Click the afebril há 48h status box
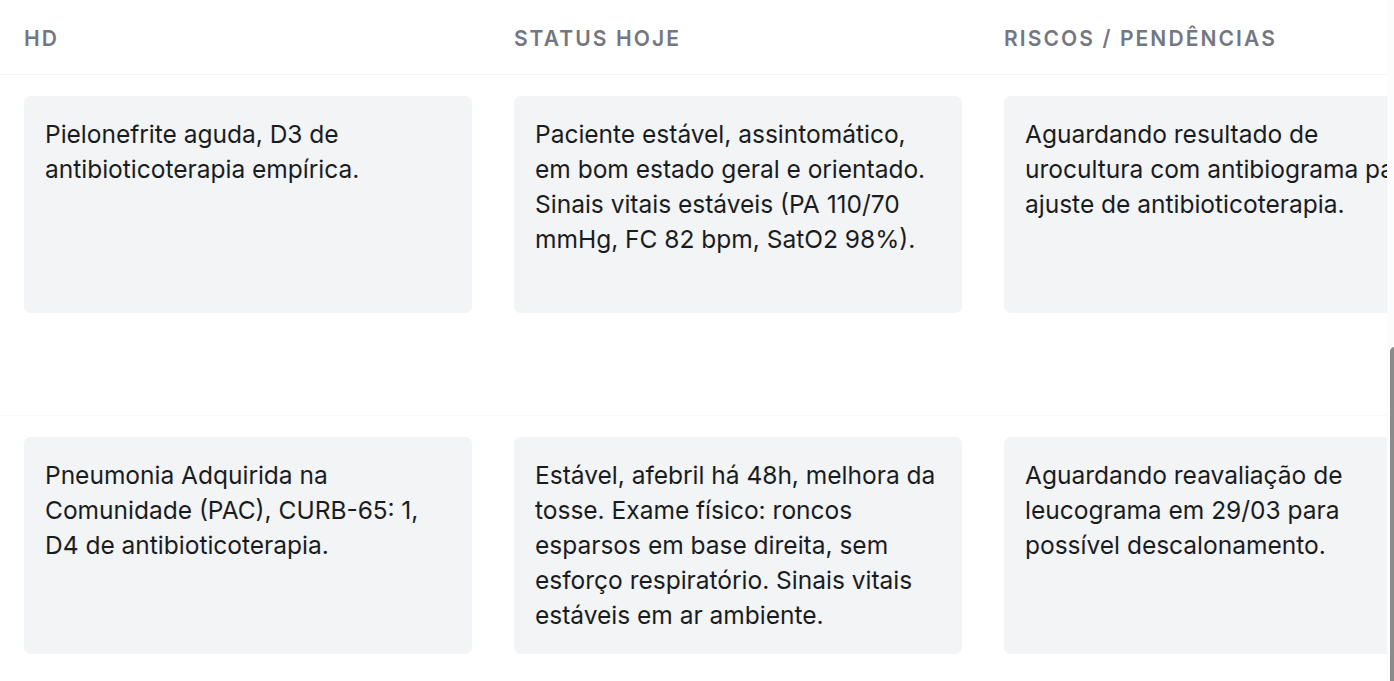 click(x=737, y=545)
